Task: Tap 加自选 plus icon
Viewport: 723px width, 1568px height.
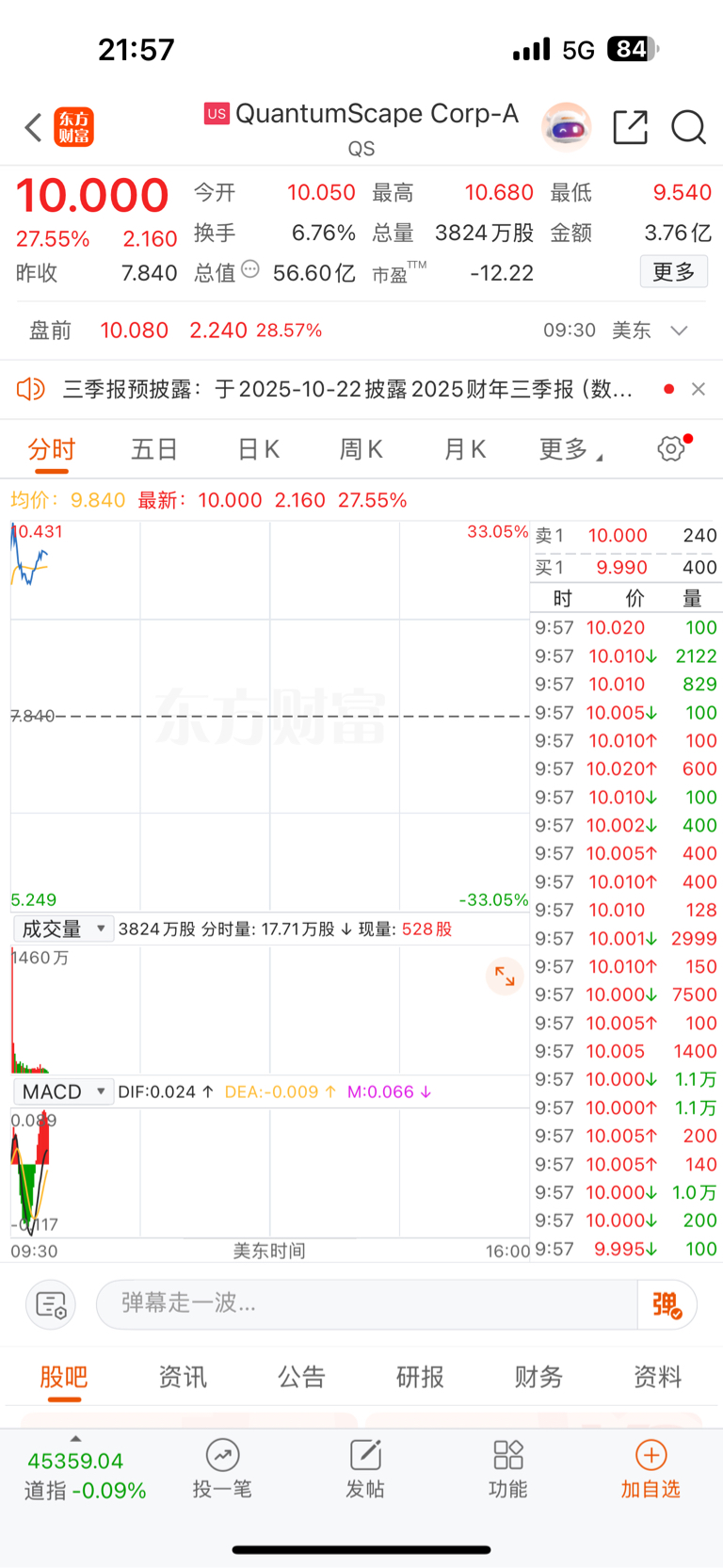Action: pyautogui.click(x=651, y=1455)
